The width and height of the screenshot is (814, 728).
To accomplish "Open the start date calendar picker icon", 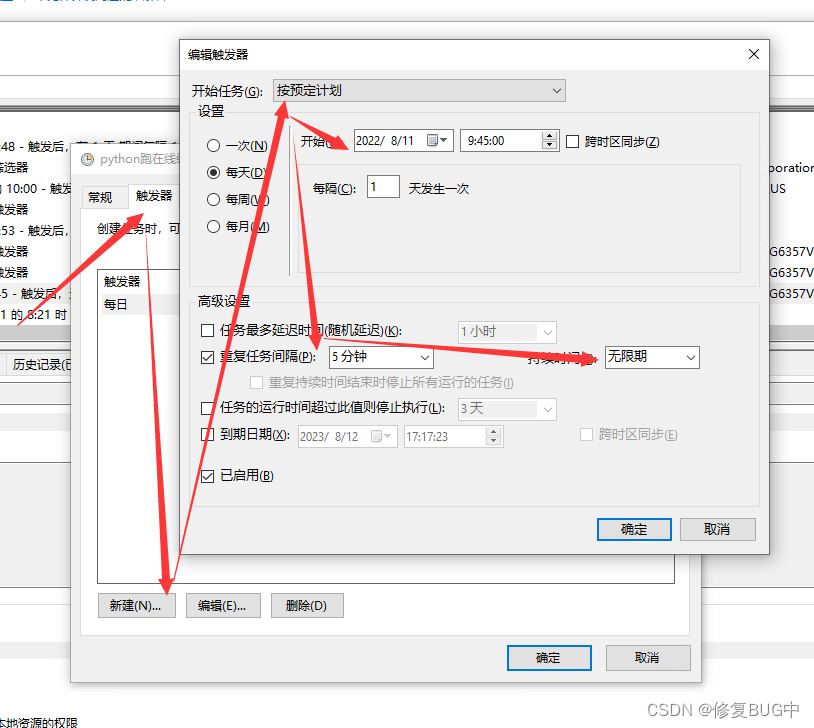I will [436, 140].
